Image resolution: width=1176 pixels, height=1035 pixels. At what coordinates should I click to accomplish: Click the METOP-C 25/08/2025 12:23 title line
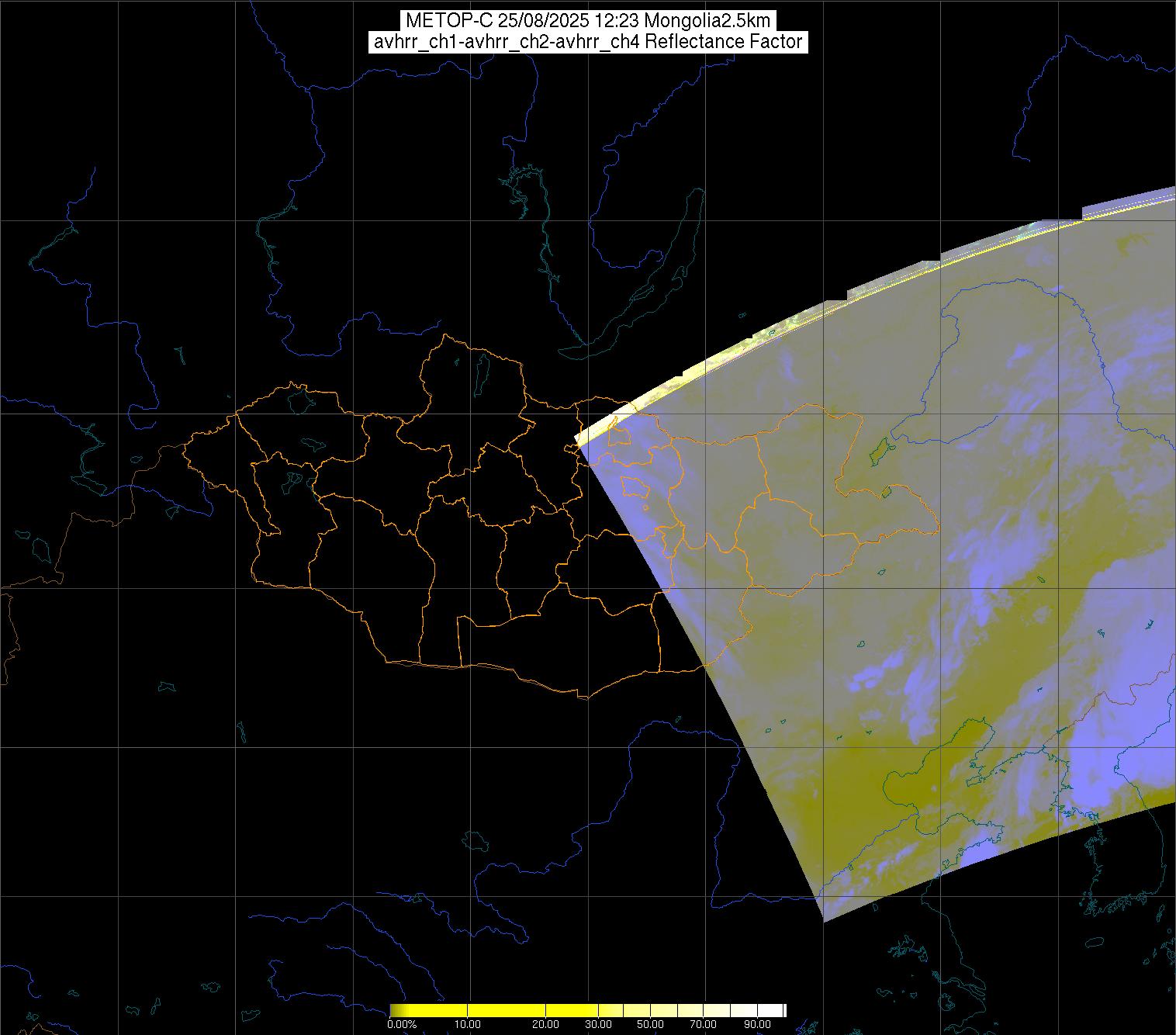588,21
